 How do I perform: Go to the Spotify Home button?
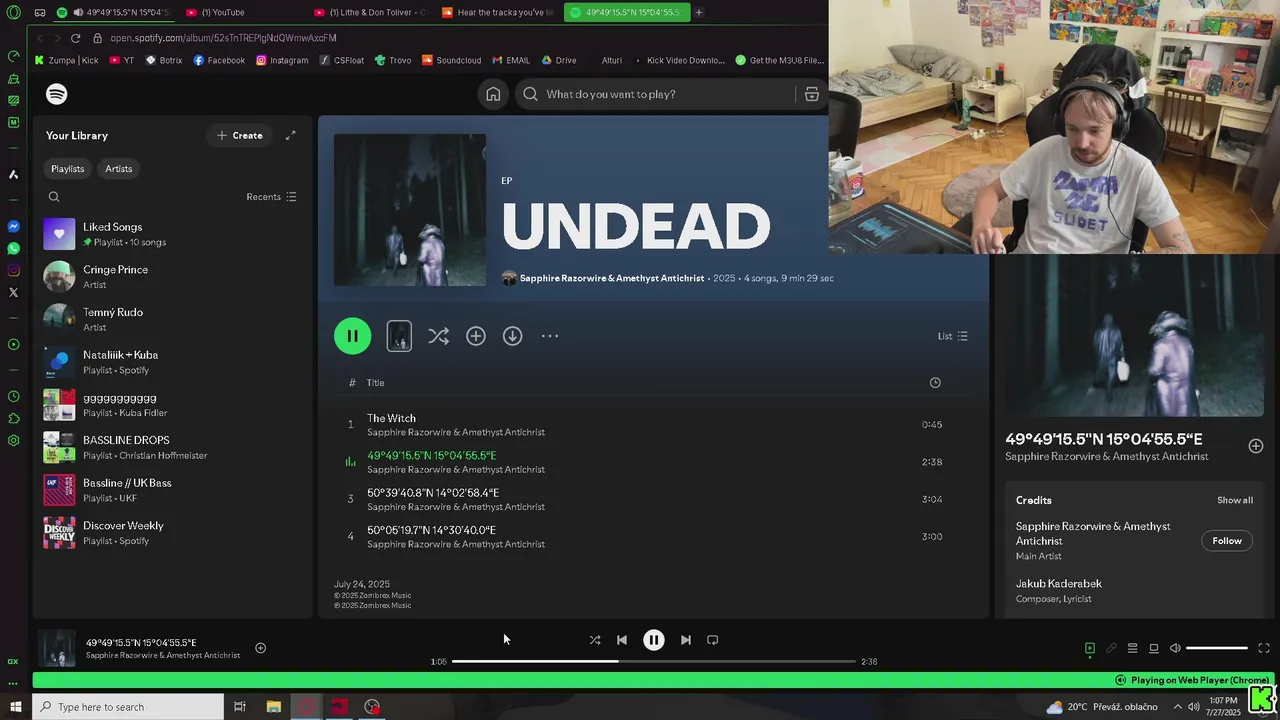(x=493, y=94)
